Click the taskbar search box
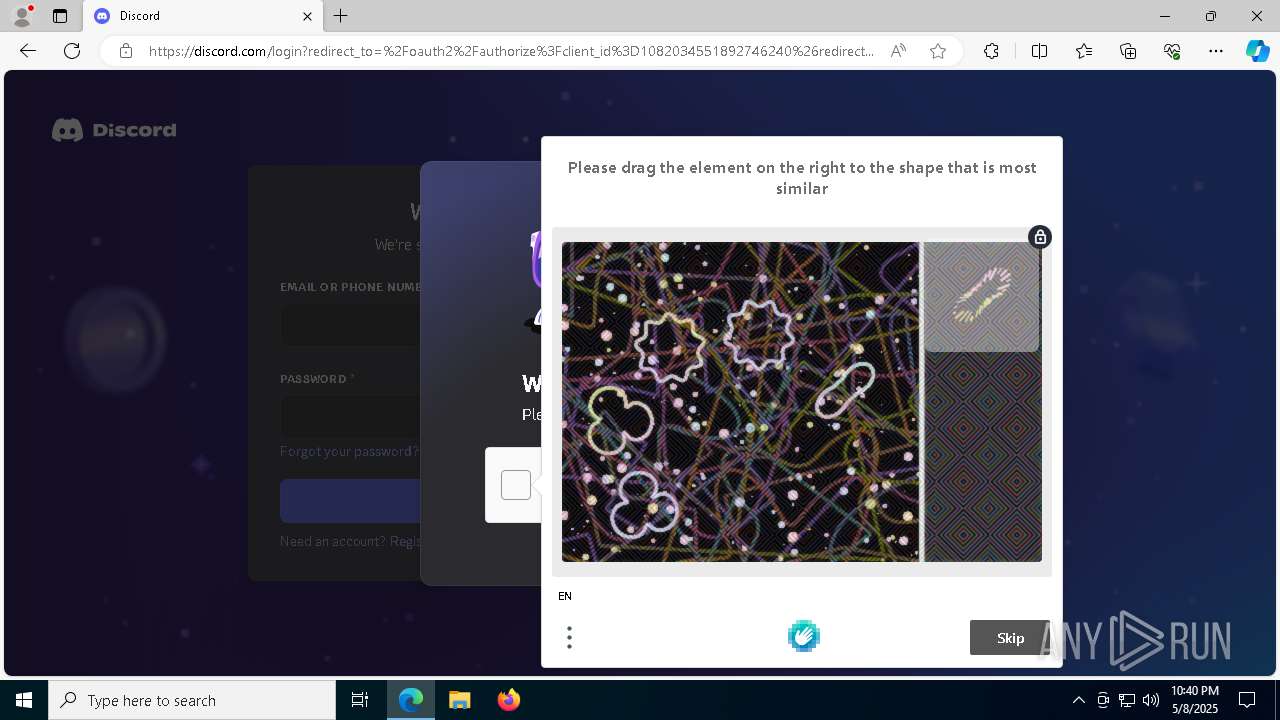 coord(192,700)
